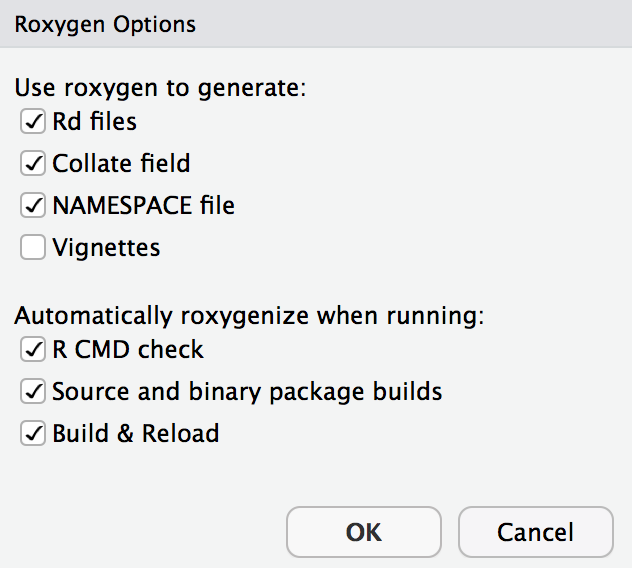Dismiss dialog with the Cancel button

[x=536, y=532]
